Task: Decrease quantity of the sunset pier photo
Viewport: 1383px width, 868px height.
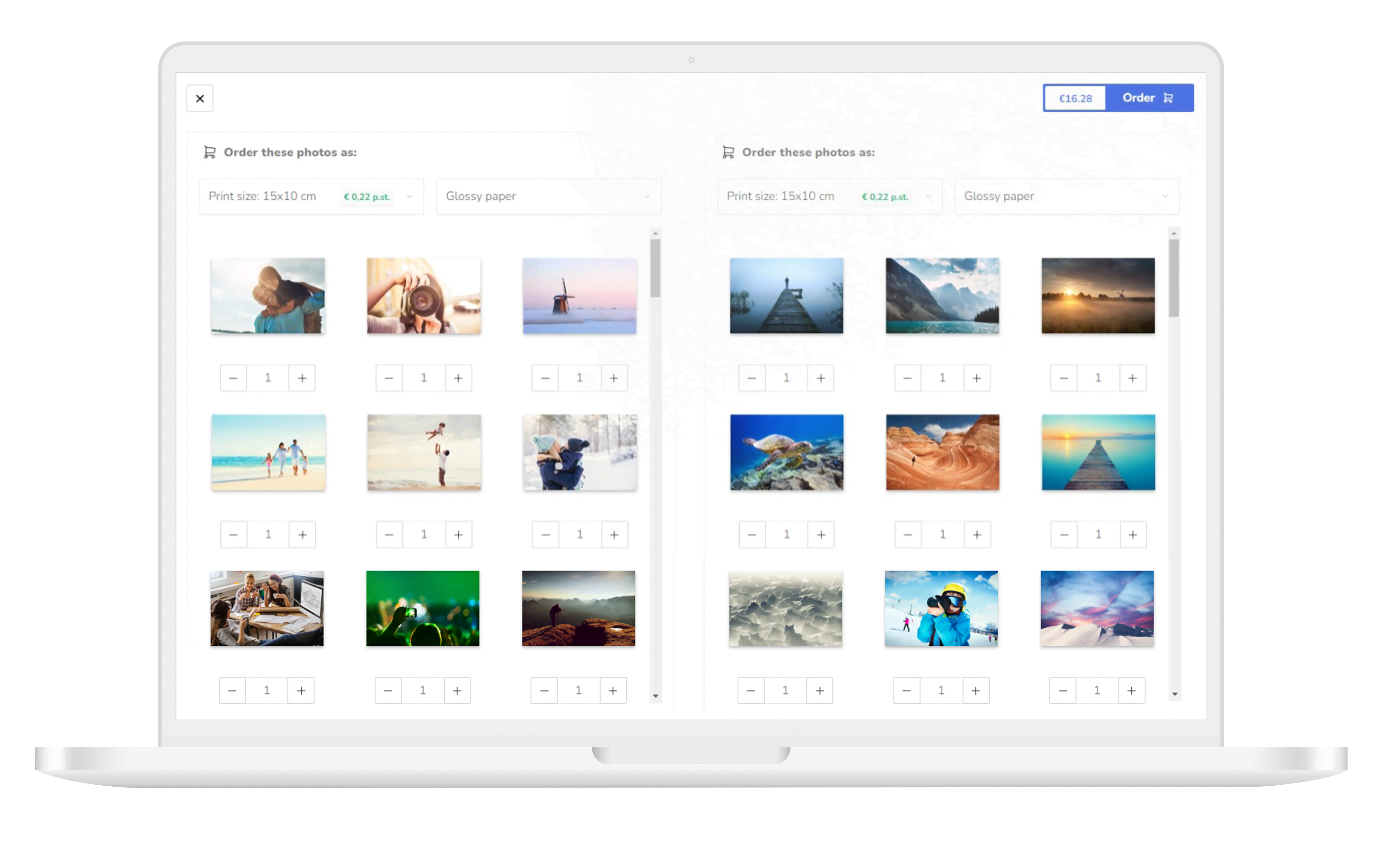Action: pos(1064,535)
